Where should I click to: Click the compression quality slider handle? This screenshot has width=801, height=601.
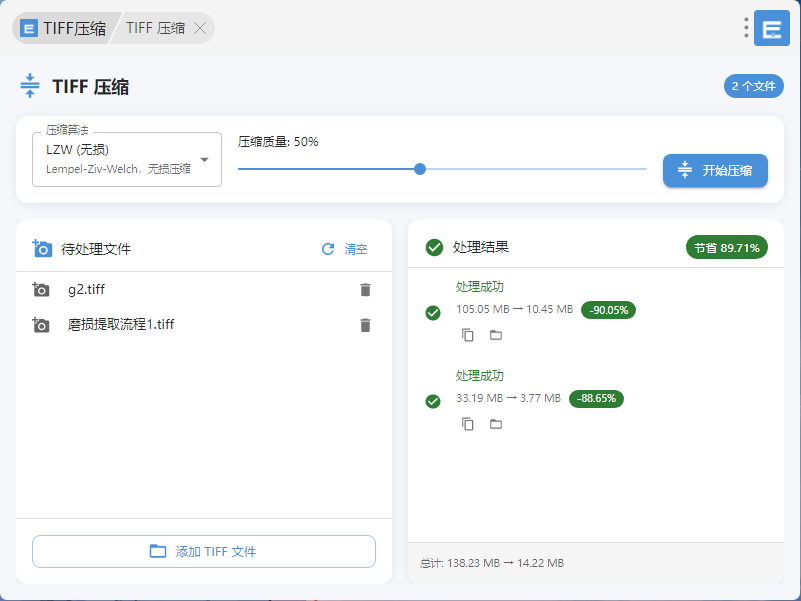tap(420, 169)
